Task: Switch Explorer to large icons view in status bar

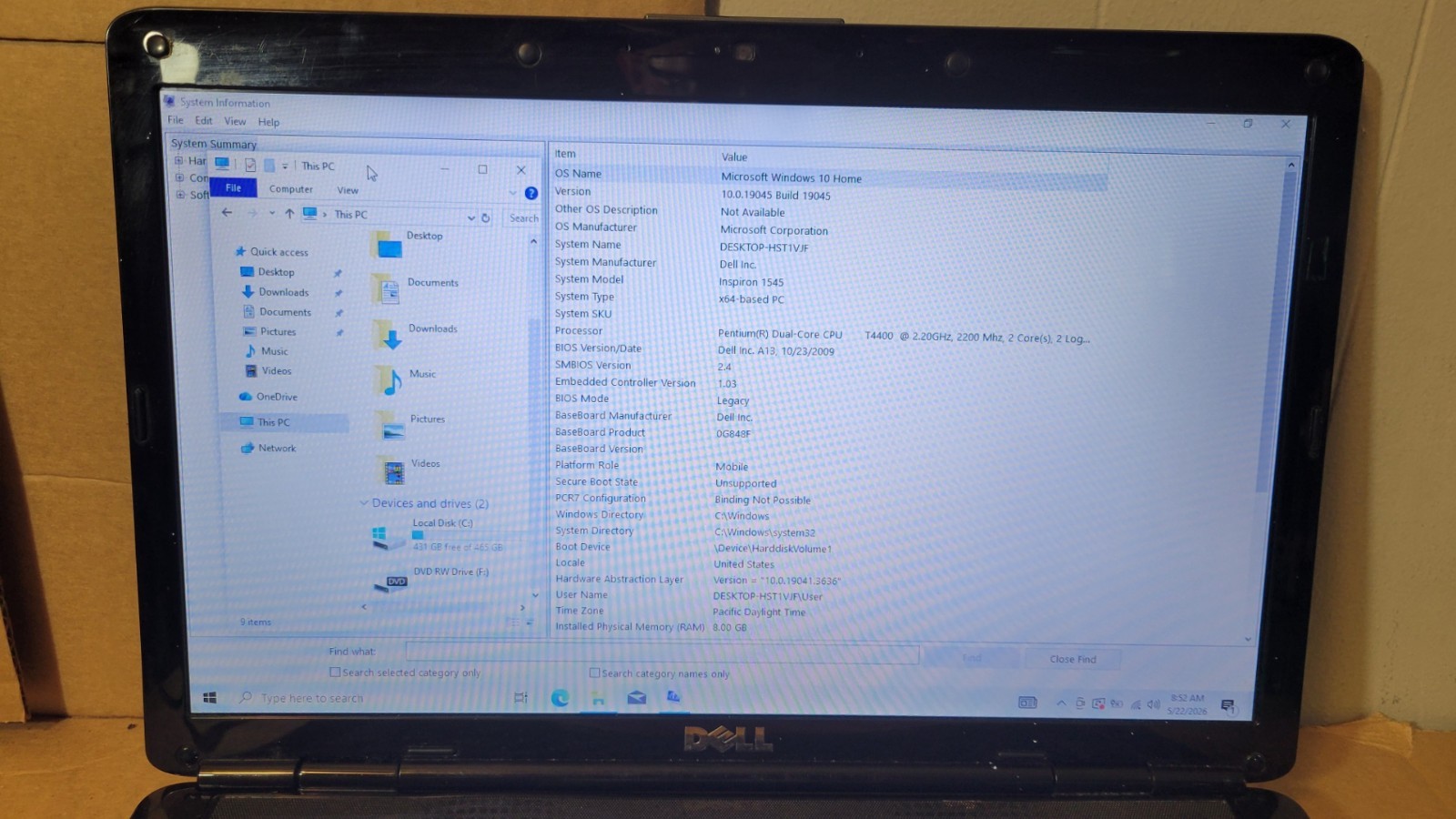Action: [530, 622]
